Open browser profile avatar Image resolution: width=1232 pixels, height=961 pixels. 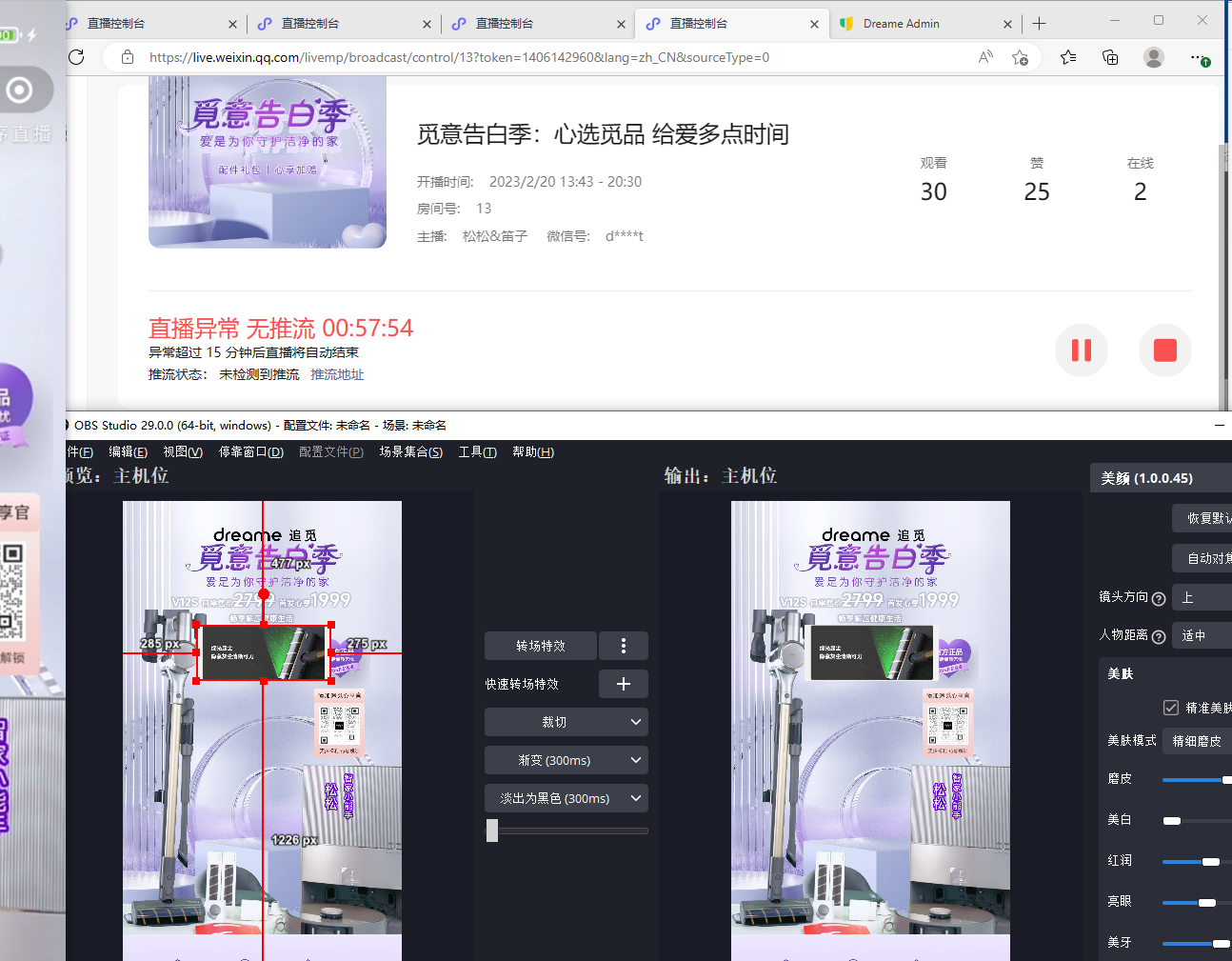click(x=1154, y=57)
